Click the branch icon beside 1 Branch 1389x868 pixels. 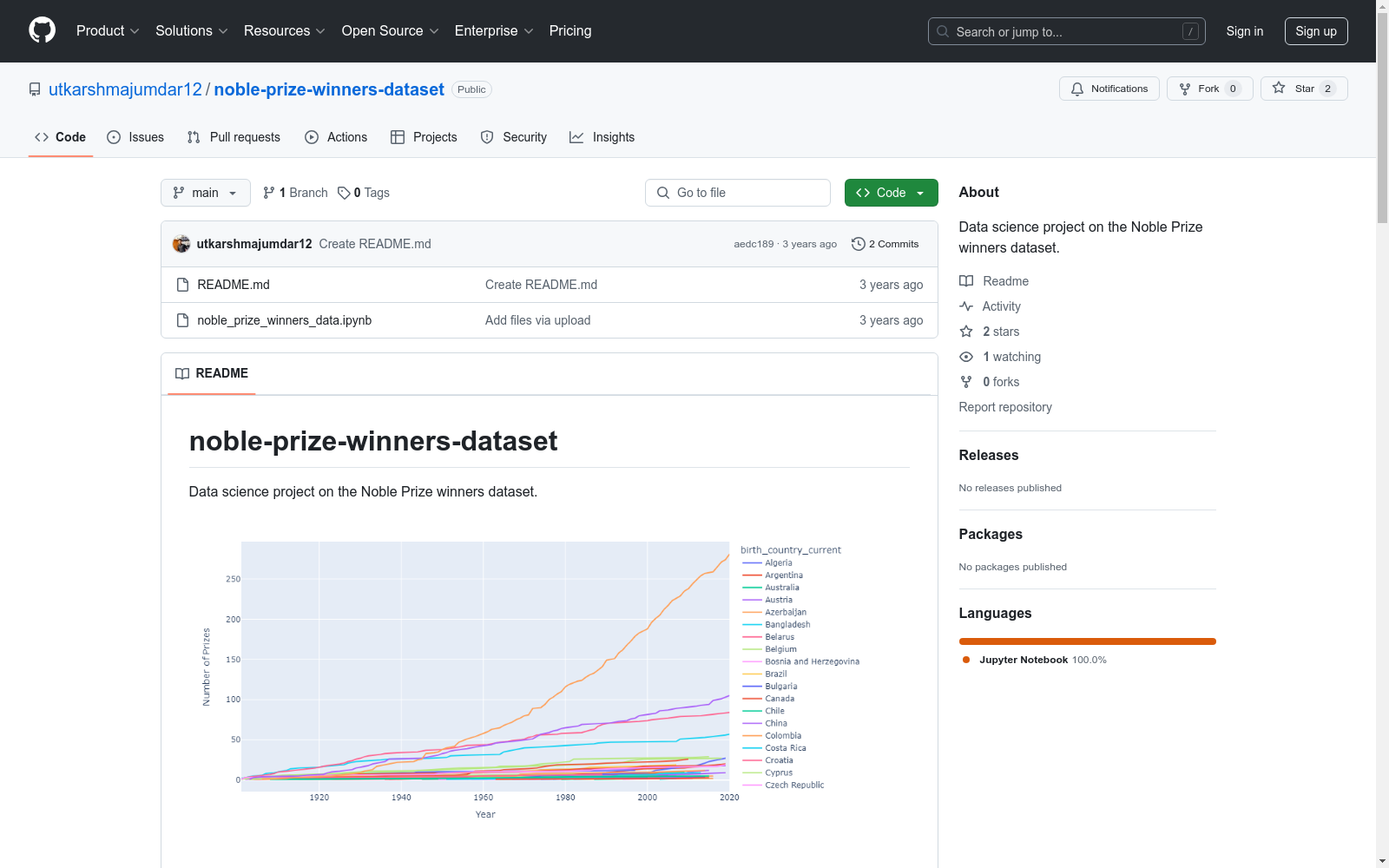269,193
